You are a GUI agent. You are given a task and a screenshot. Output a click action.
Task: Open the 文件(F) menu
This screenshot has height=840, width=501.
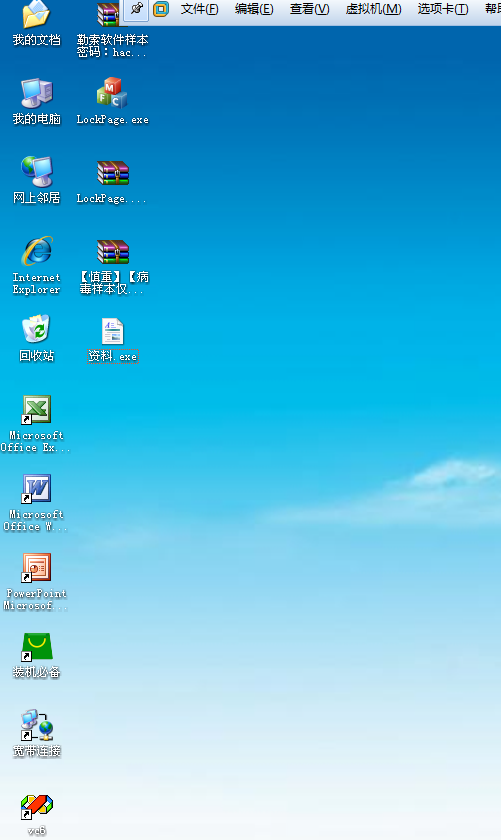click(199, 9)
